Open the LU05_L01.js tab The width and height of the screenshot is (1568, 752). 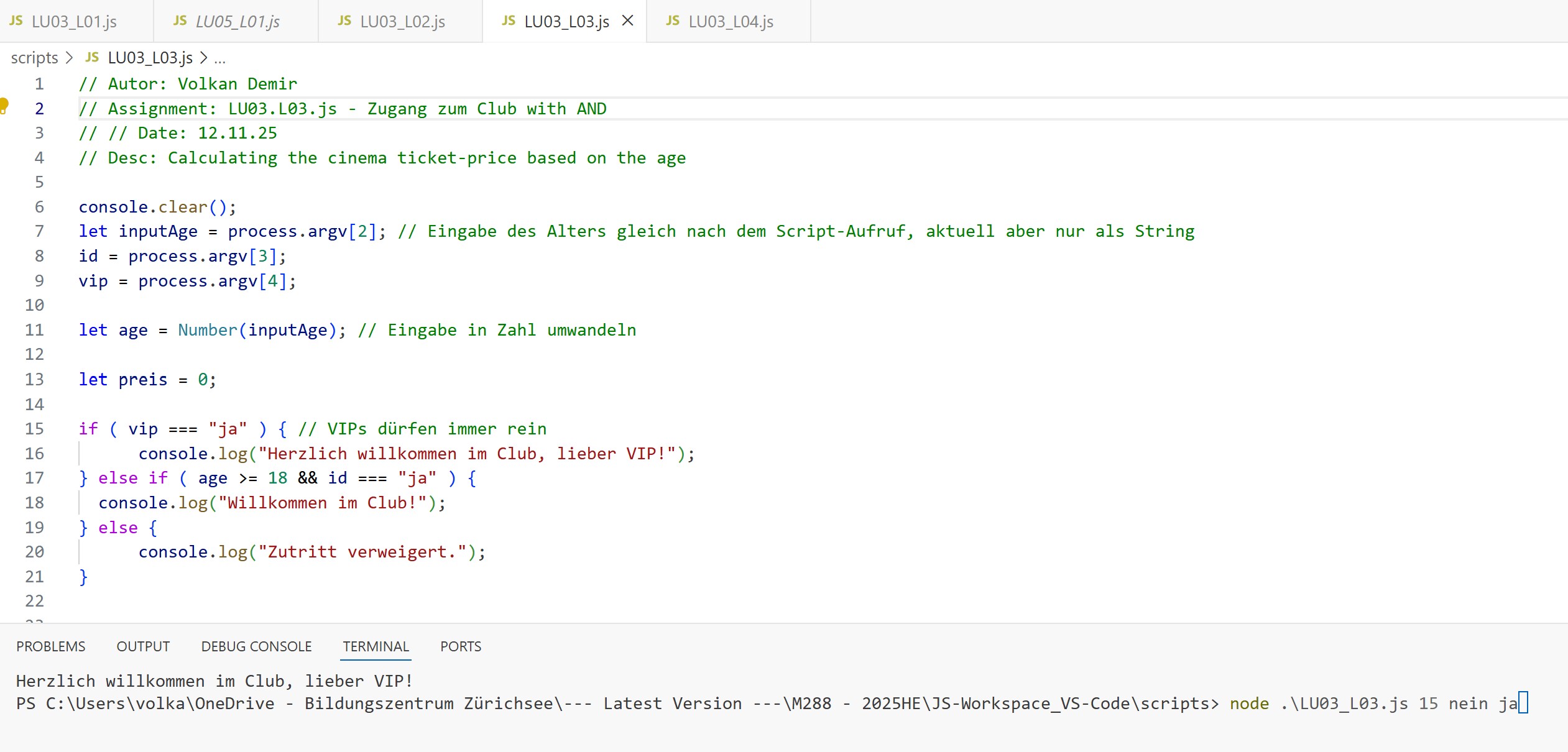coord(238,22)
